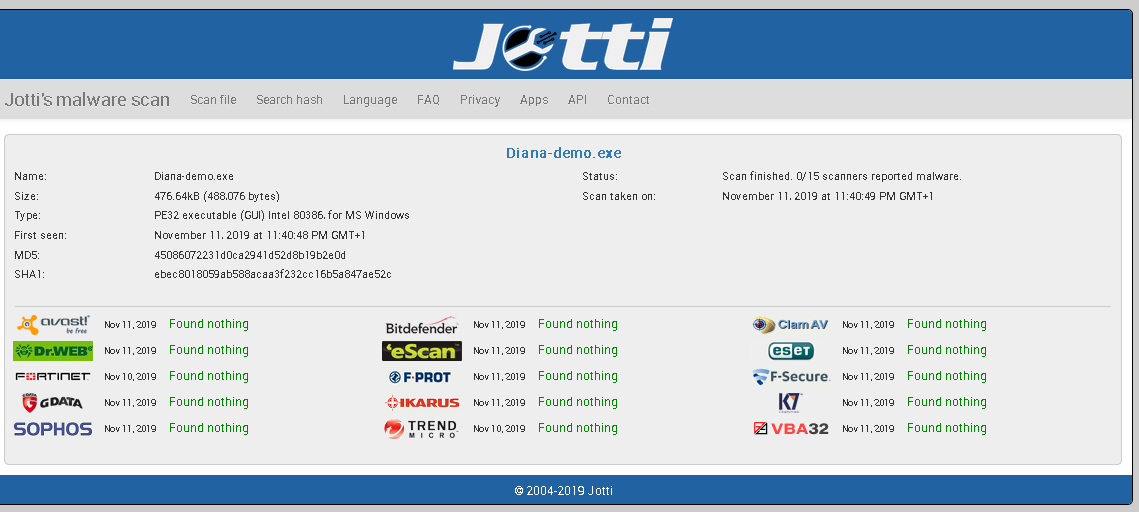The image size is (1139, 512).
Task: Click Trend Micro's Found nothing result
Action: (x=577, y=428)
